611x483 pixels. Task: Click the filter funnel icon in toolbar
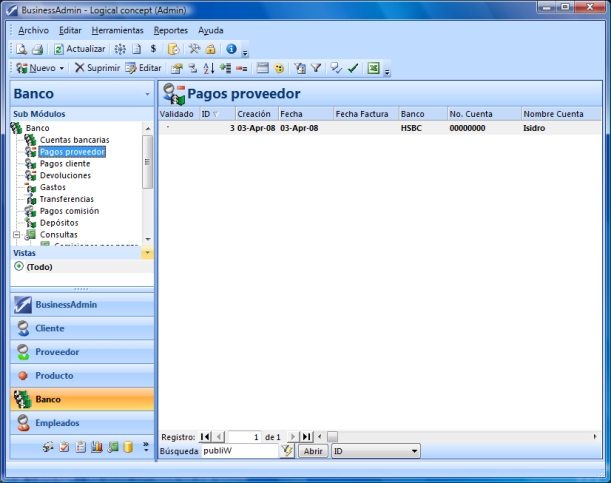coord(315,68)
